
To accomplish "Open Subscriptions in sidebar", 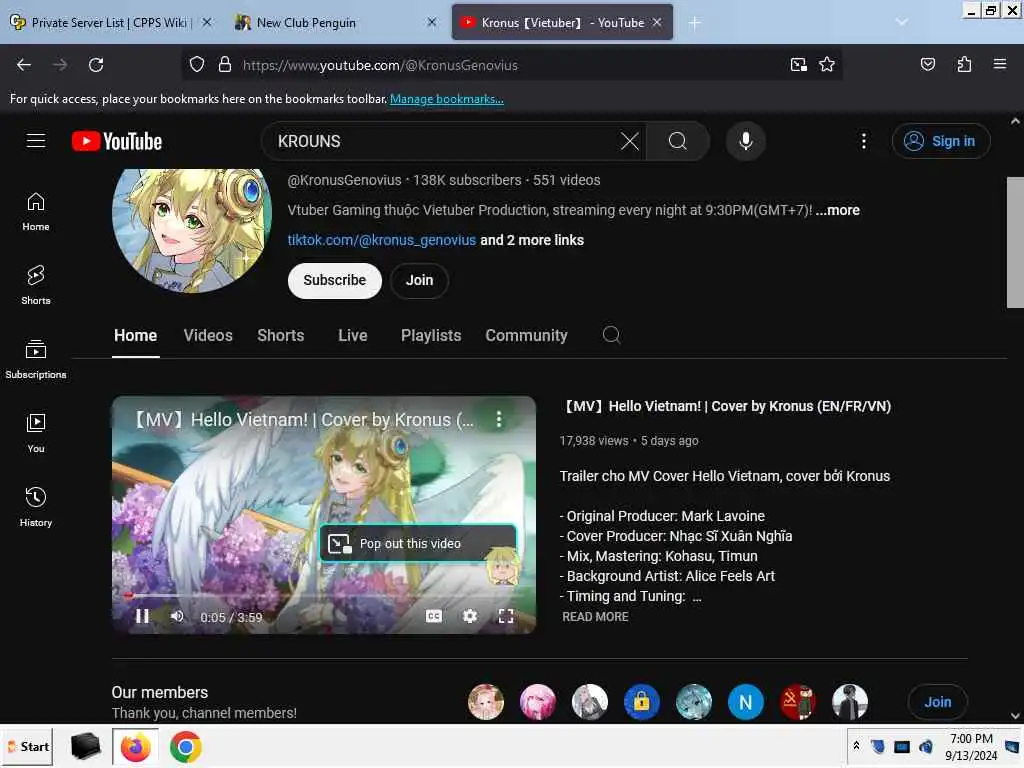I will click(36, 359).
